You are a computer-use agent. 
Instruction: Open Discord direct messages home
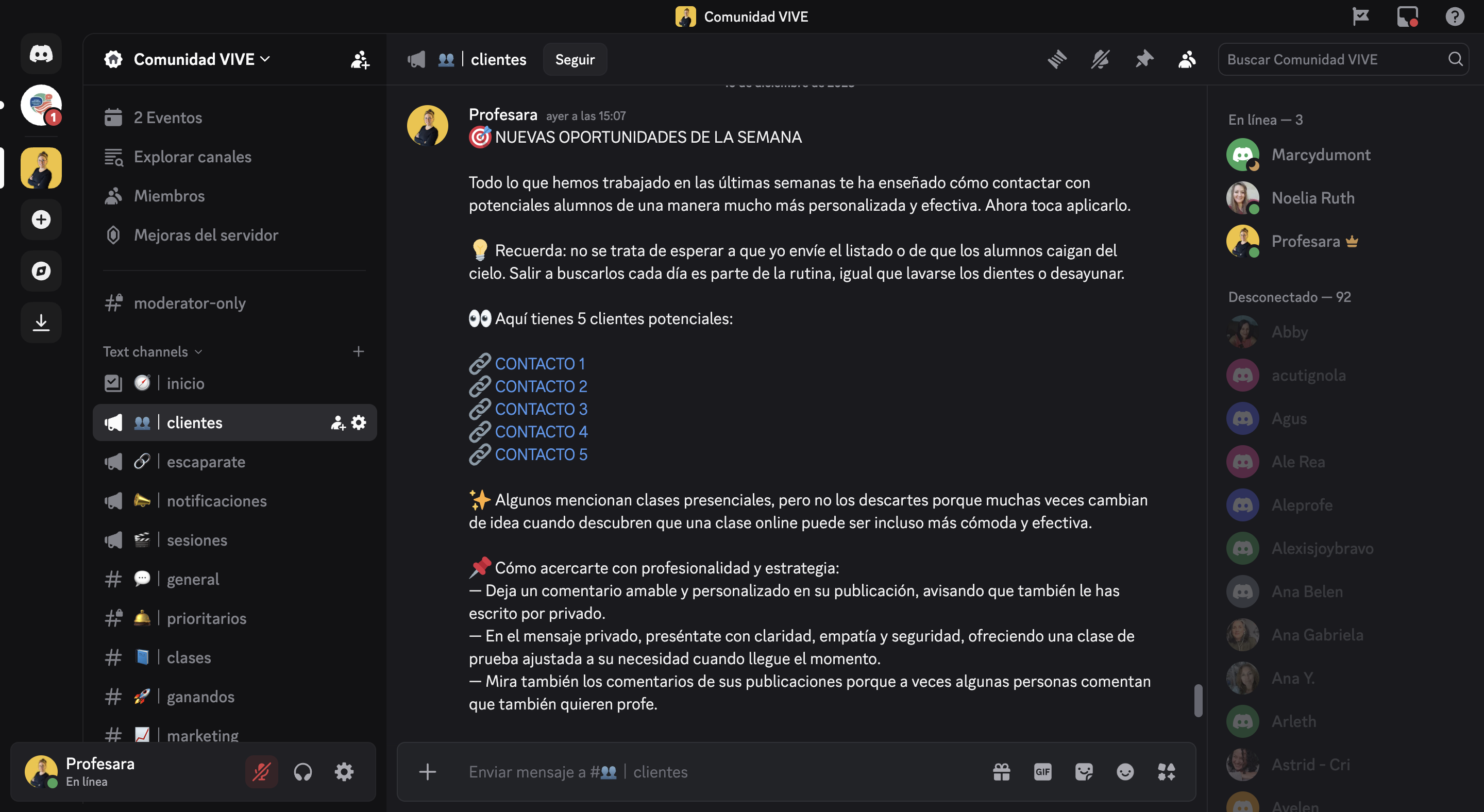tap(41, 54)
